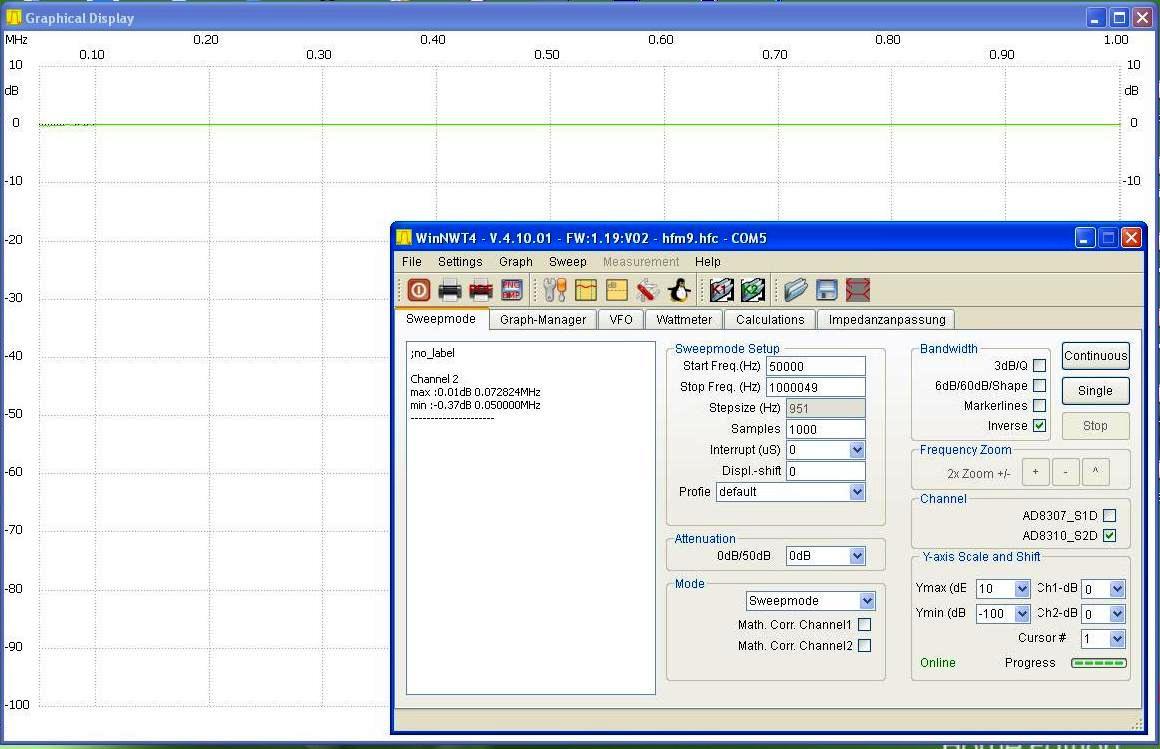1160x749 pixels.
Task: Click the black printer icon
Action: point(450,290)
